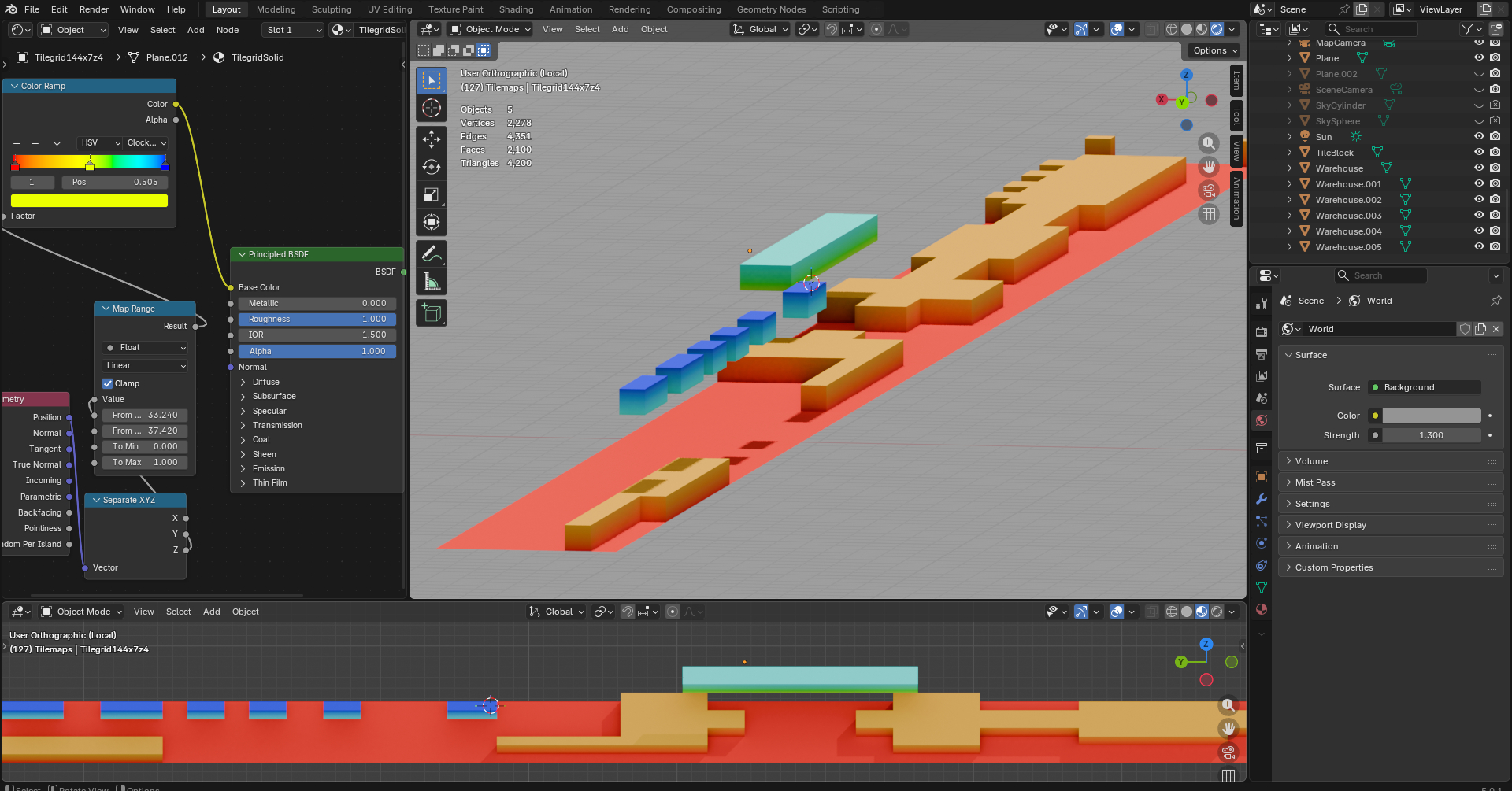
Task: Toggle visibility of the Sun object
Action: (x=1479, y=137)
